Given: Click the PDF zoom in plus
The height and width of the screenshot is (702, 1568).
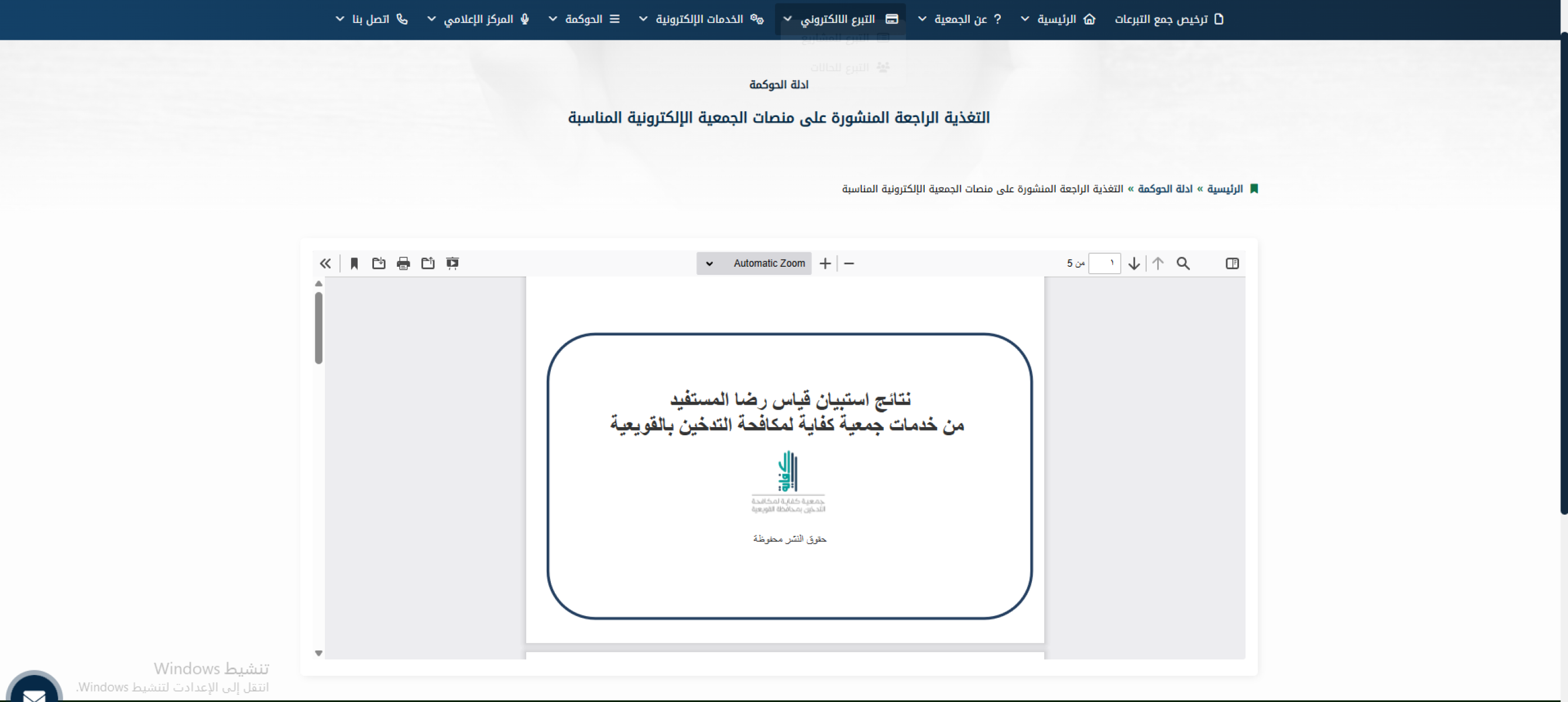Looking at the screenshot, I should click(825, 263).
